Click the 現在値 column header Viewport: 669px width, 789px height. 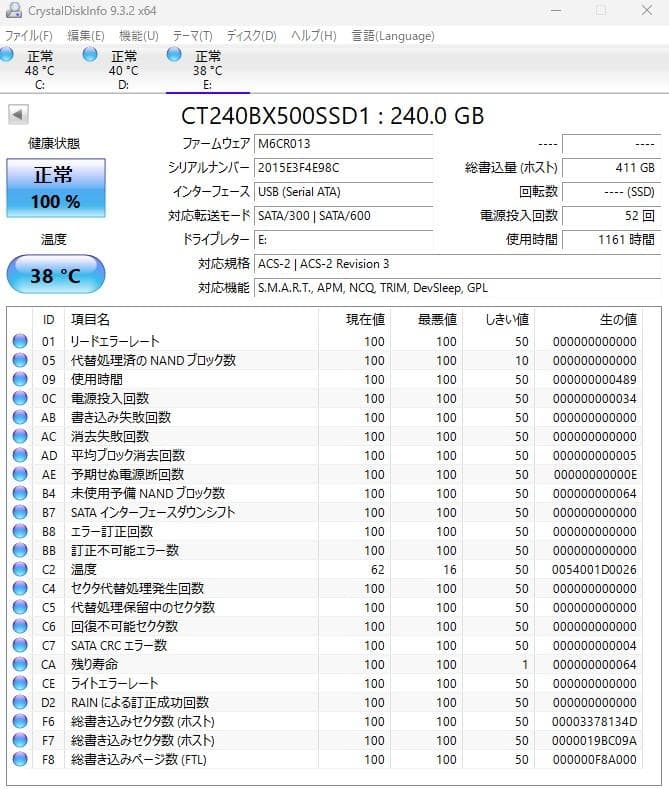(355, 320)
